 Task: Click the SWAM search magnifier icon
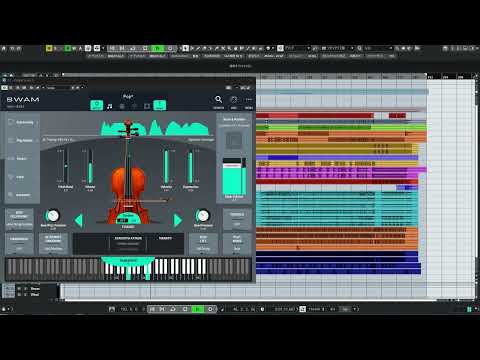[218, 99]
